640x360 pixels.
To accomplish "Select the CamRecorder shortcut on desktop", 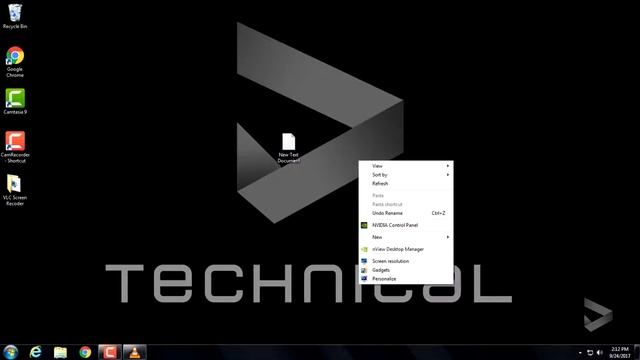I will (x=15, y=147).
